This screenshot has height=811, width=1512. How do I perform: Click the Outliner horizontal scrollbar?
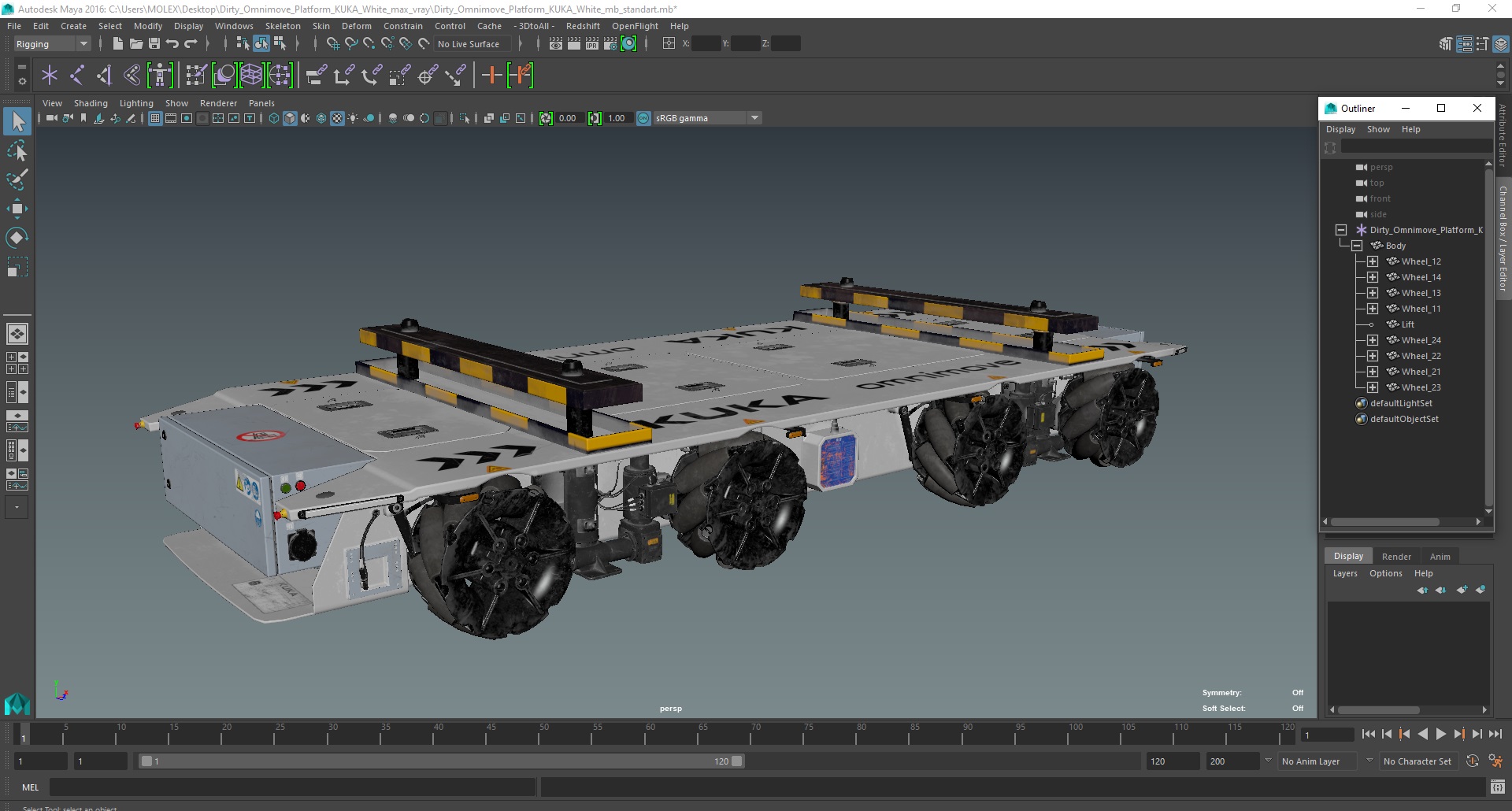coord(1385,521)
